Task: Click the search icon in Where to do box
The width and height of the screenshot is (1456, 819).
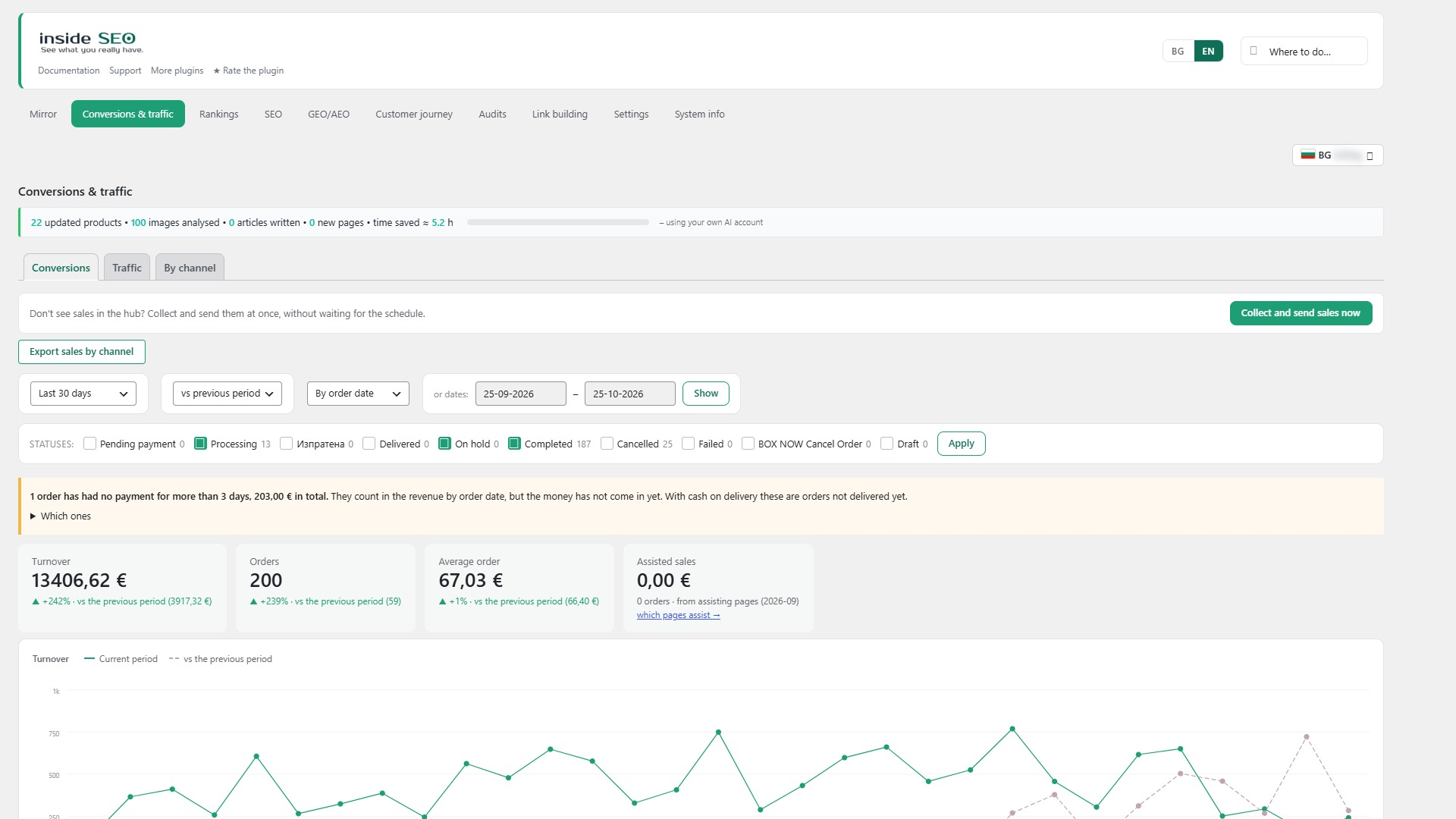Action: tap(1254, 51)
